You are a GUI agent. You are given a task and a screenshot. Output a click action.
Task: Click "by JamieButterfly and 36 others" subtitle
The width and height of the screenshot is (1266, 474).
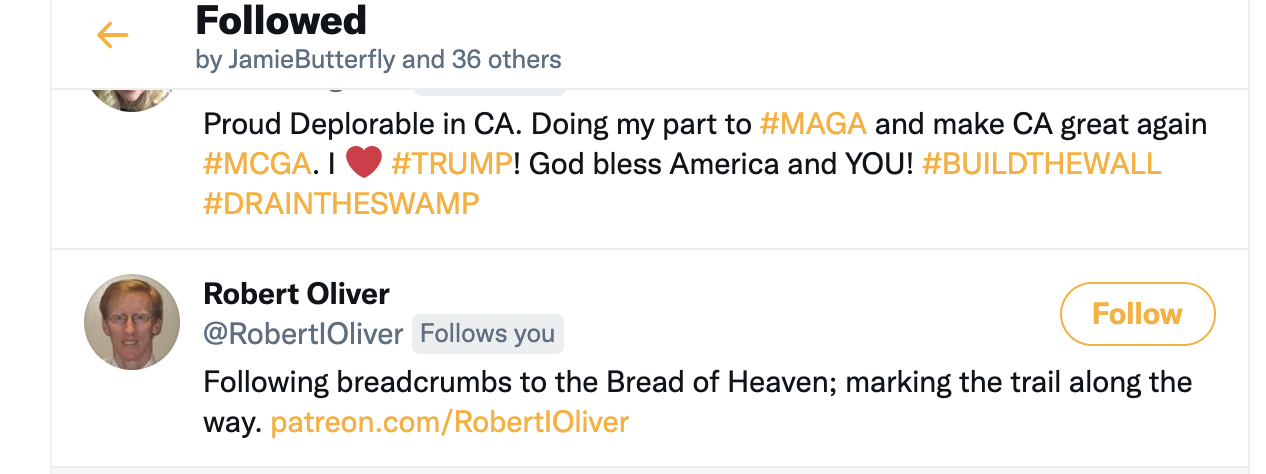click(378, 60)
